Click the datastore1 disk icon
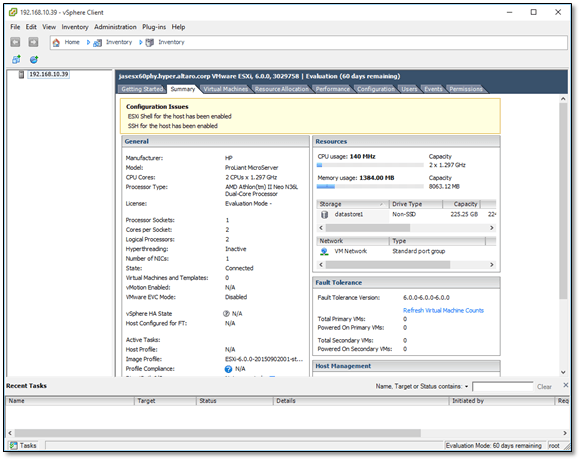 [325, 215]
